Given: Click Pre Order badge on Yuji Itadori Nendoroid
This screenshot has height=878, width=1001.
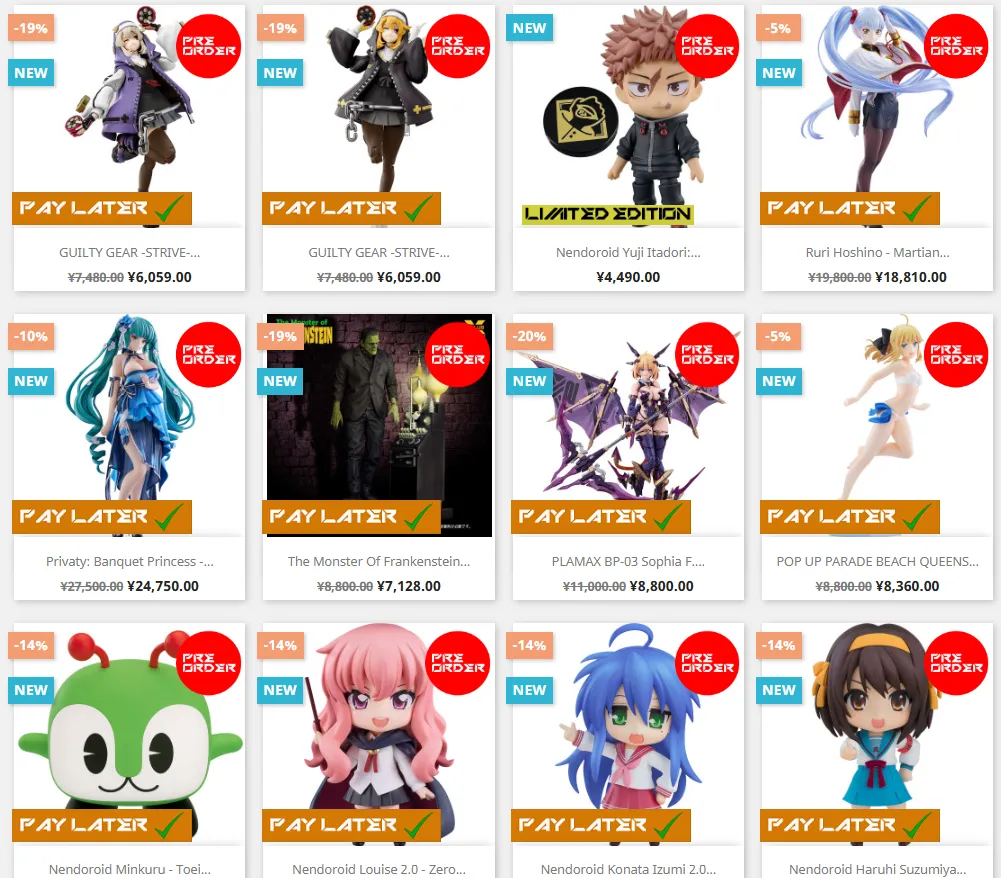Looking at the screenshot, I should tap(707, 46).
